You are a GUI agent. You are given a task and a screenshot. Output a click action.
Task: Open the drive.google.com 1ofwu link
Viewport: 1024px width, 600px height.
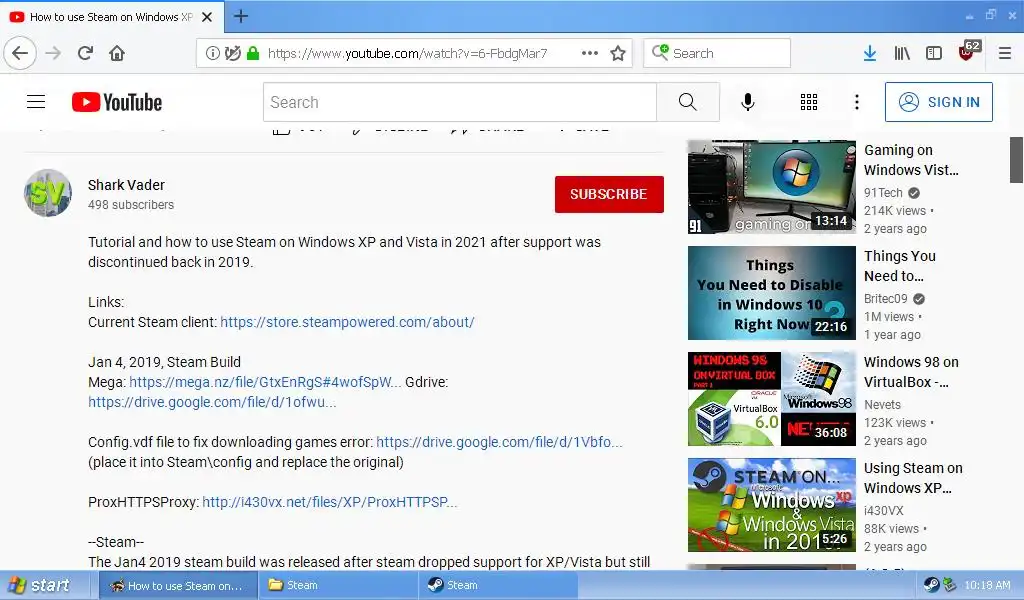coord(212,402)
